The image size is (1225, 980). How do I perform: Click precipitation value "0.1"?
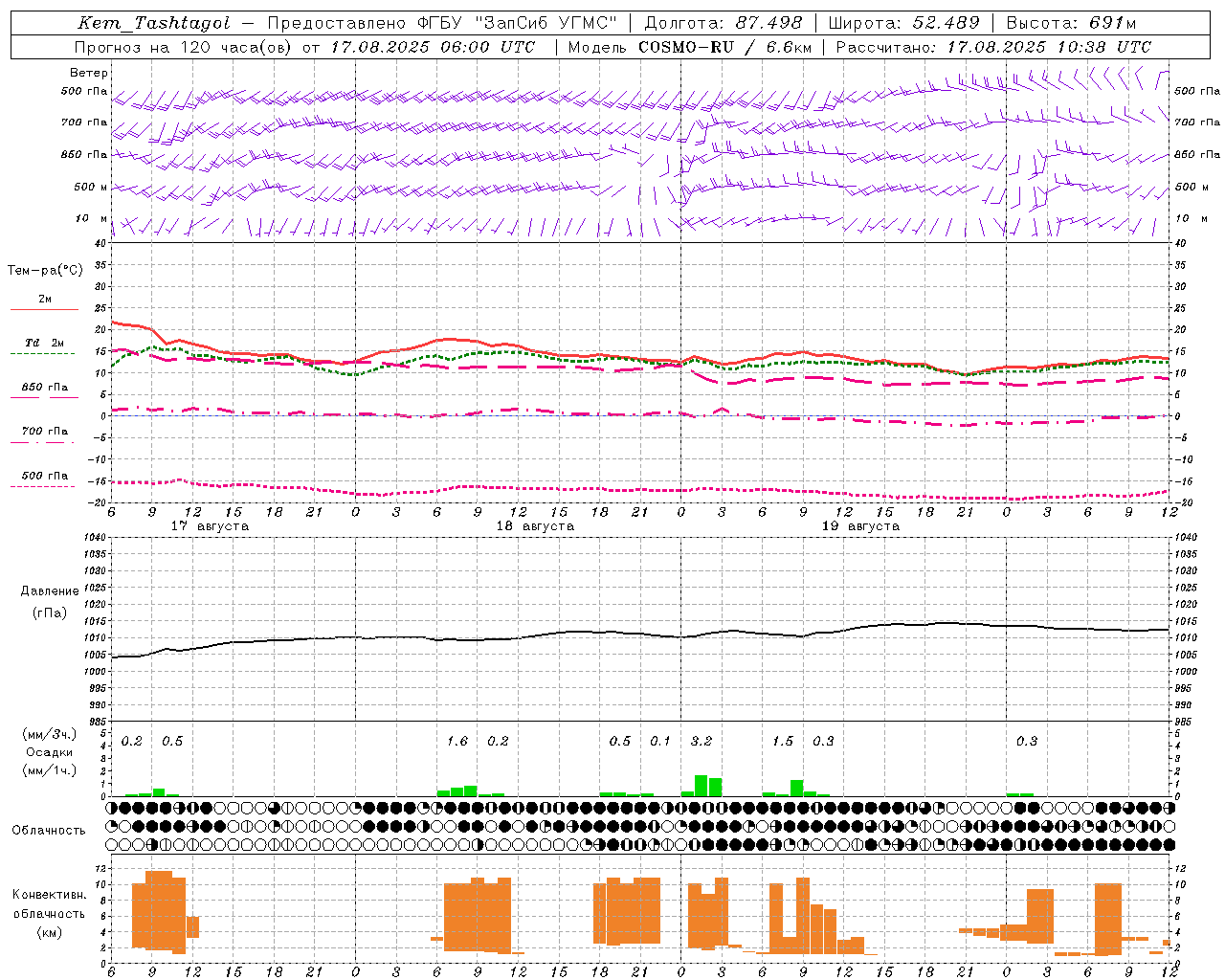point(660,741)
